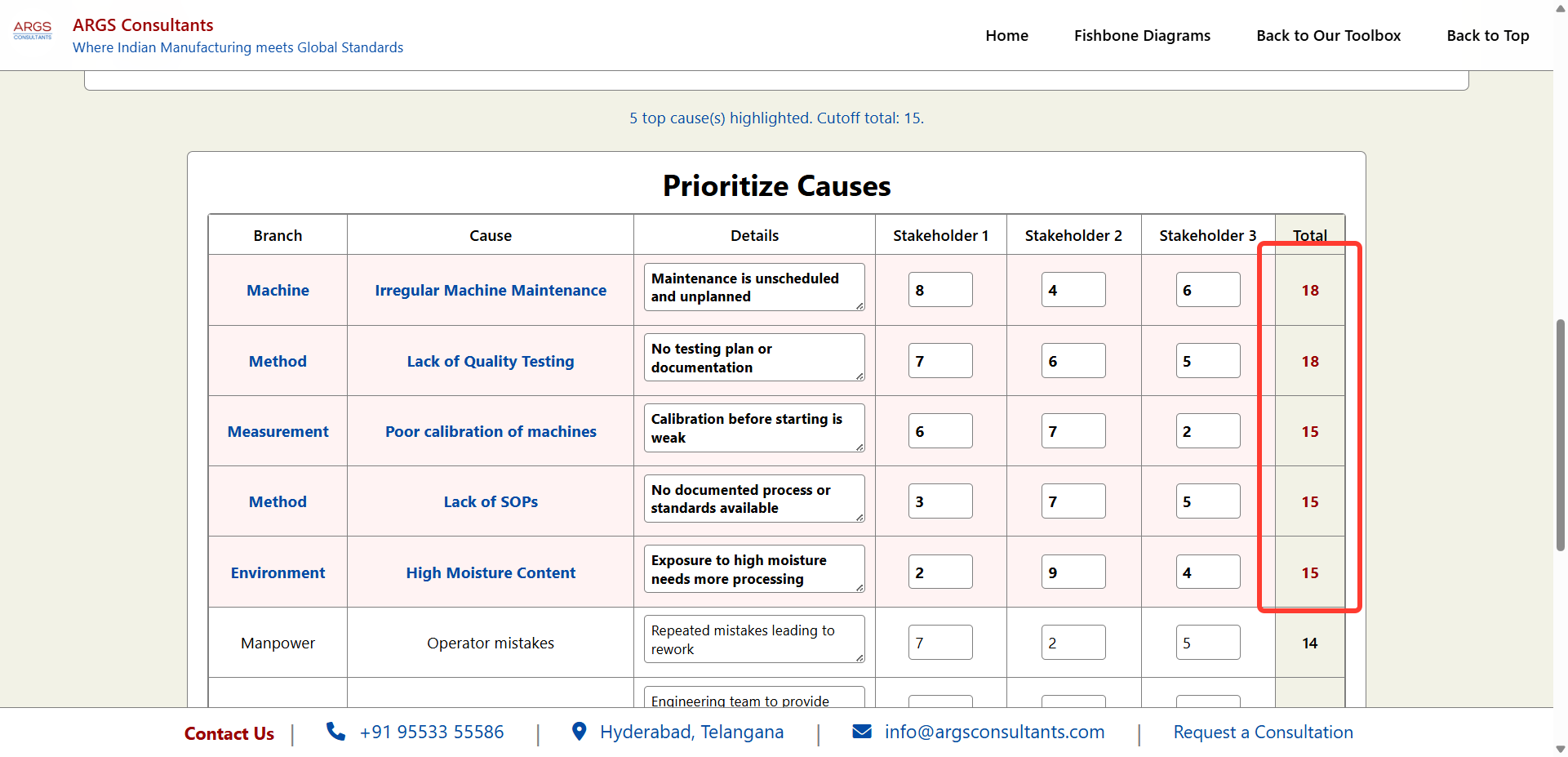Click the ARGS Consultants logo
The image size is (1568, 757).
point(33,30)
